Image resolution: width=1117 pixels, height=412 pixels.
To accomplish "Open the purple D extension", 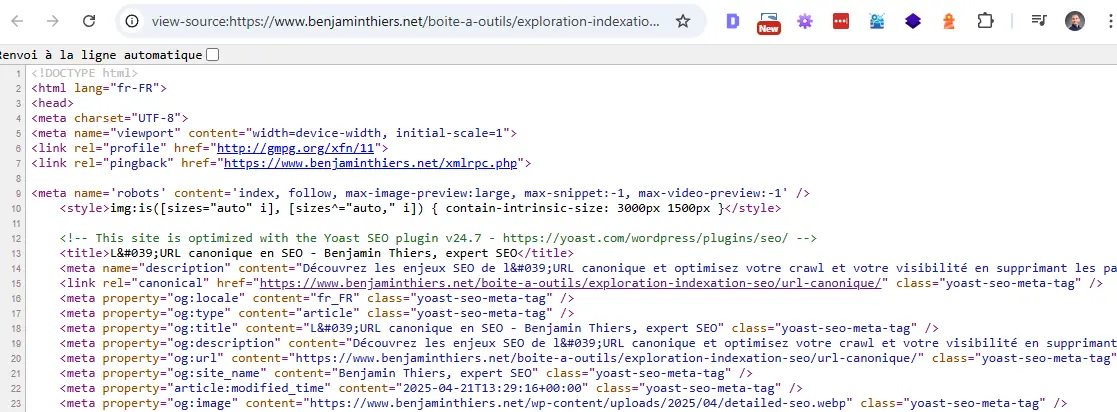I will tap(732, 21).
